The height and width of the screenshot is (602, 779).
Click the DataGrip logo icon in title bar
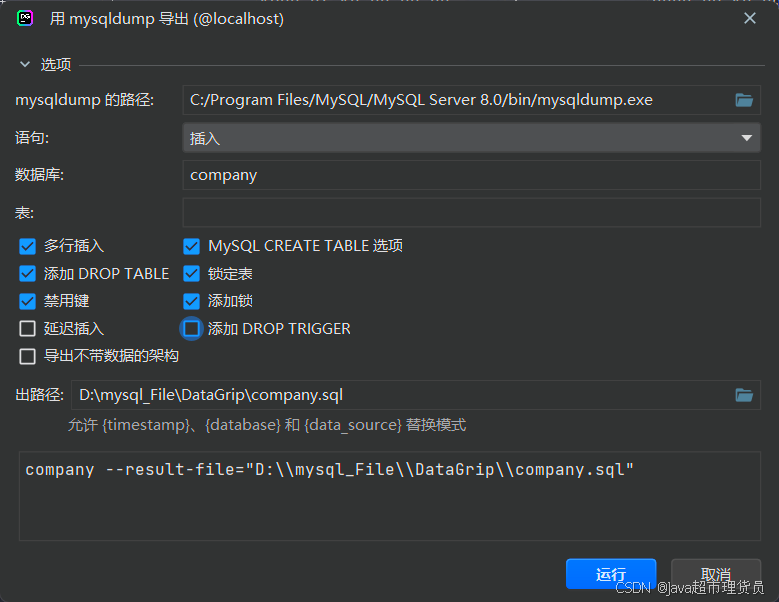tap(25, 18)
